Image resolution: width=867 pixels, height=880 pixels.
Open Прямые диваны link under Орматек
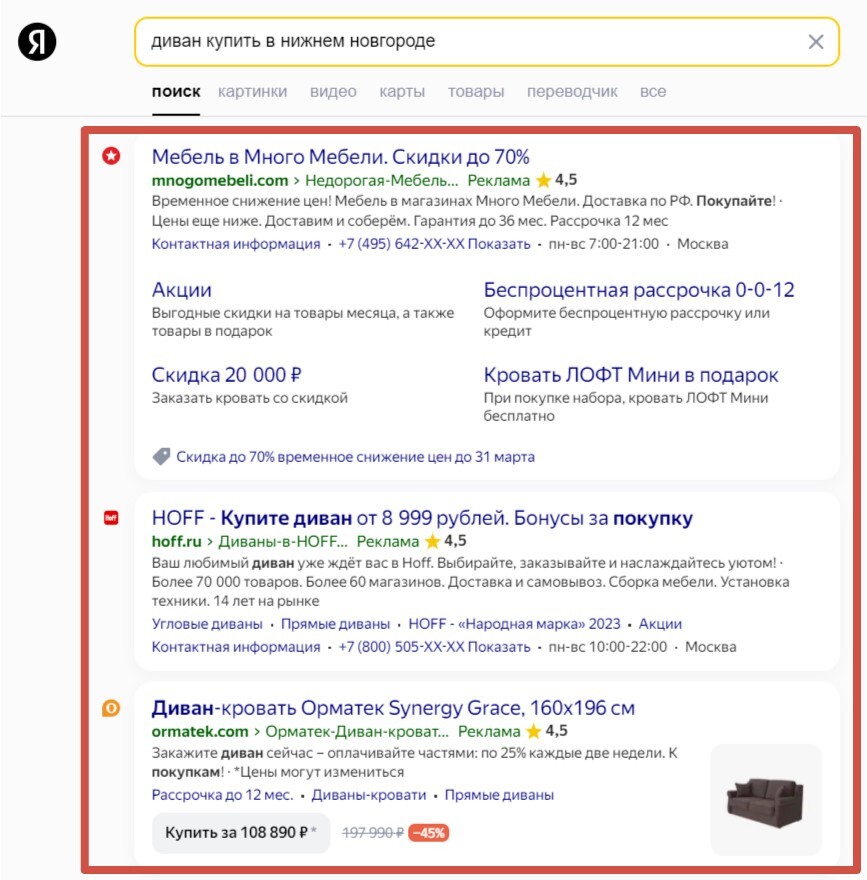(x=499, y=795)
